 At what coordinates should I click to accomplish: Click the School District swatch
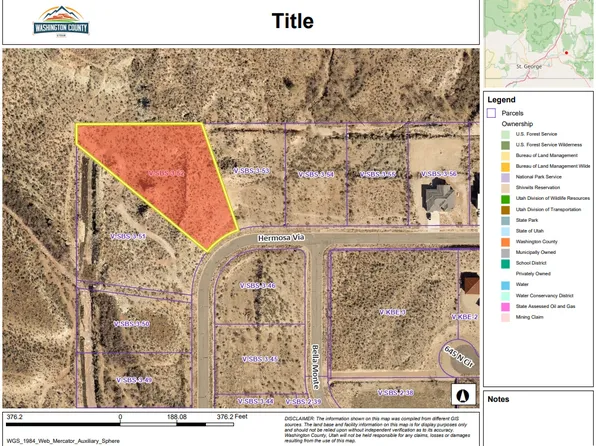506,263
